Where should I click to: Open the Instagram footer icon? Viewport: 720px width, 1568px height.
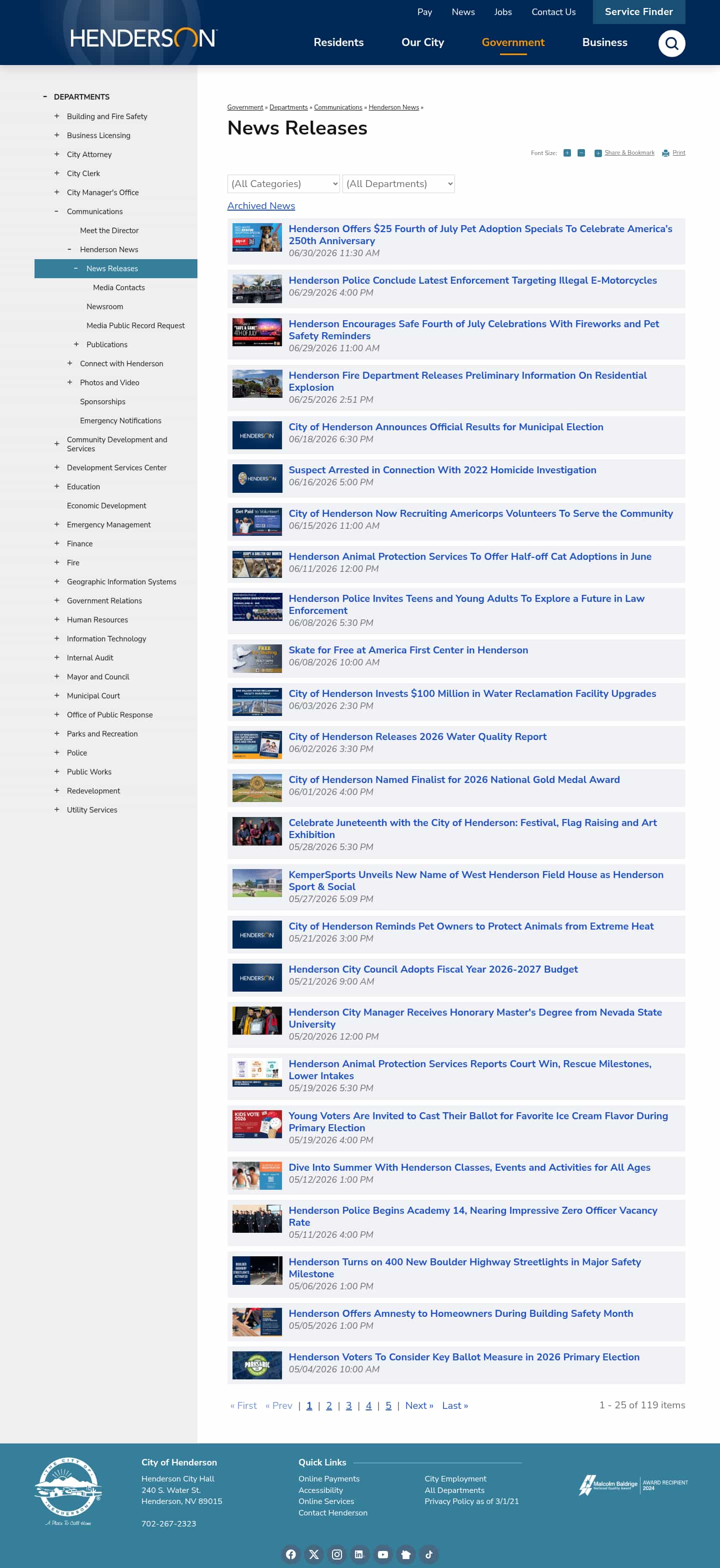click(337, 1554)
